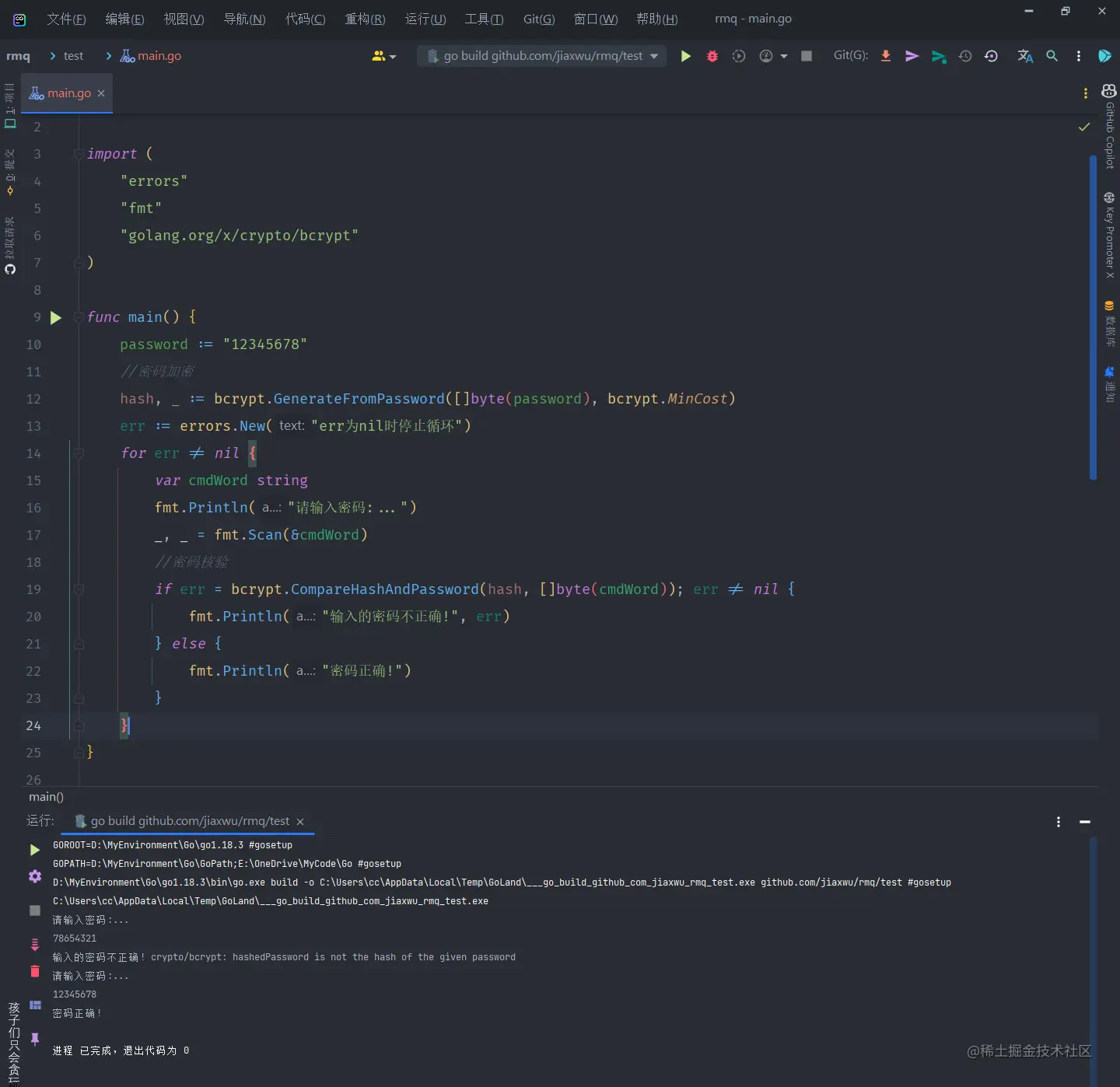Start debugging with the bug icon
The image size is (1120, 1087).
pos(712,56)
